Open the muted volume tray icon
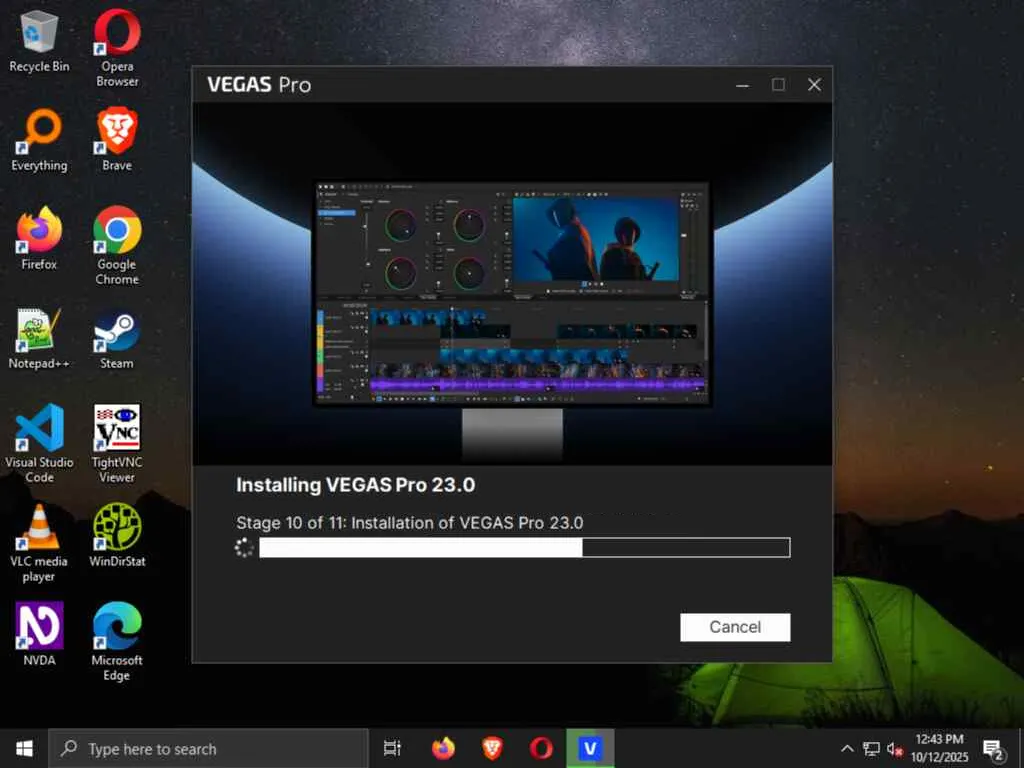This screenshot has height=768, width=1024. coord(895,749)
